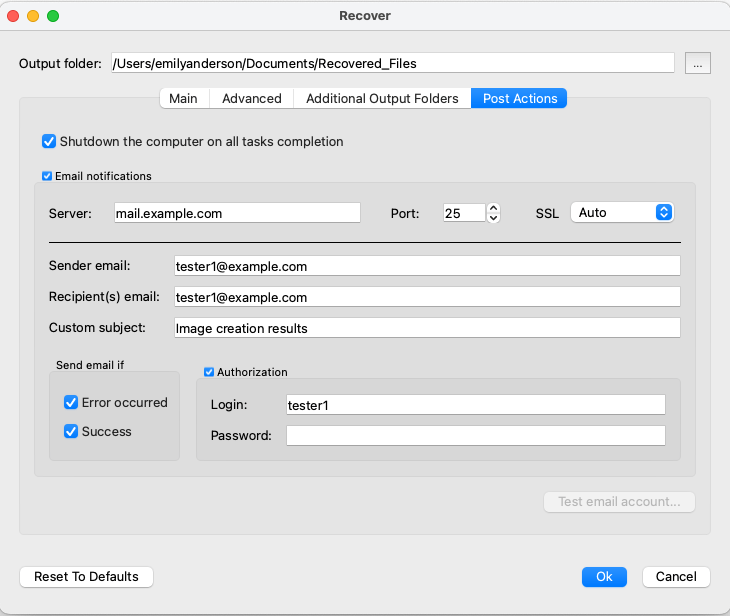Image resolution: width=730 pixels, height=616 pixels.
Task: Switch to the Main tab
Action: point(183,98)
